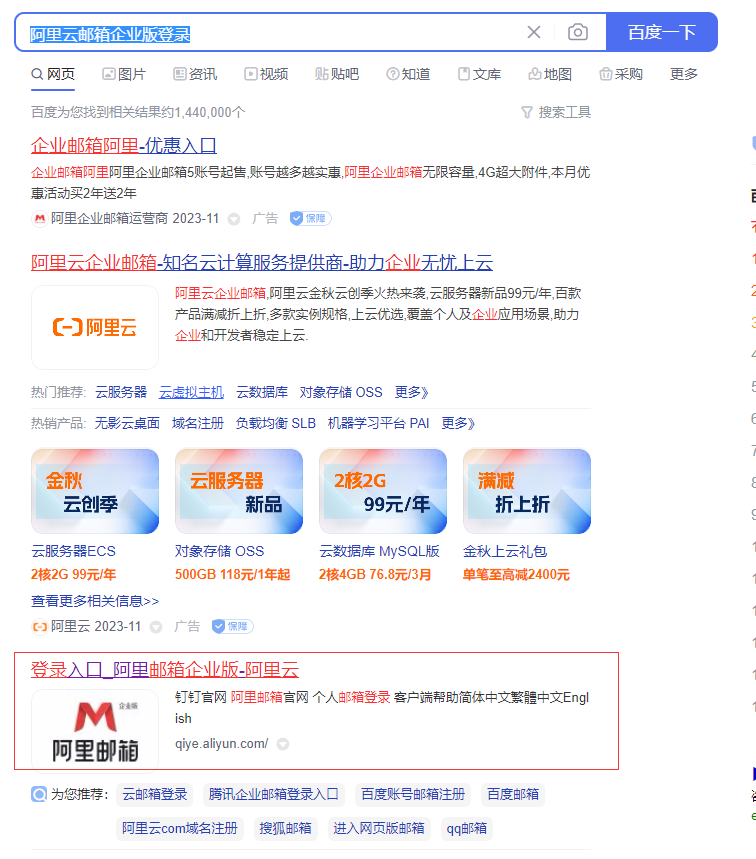Screen dimensions: 756x859
Task: Click 500GB 118元/1年起 price text
Action: tap(232, 575)
